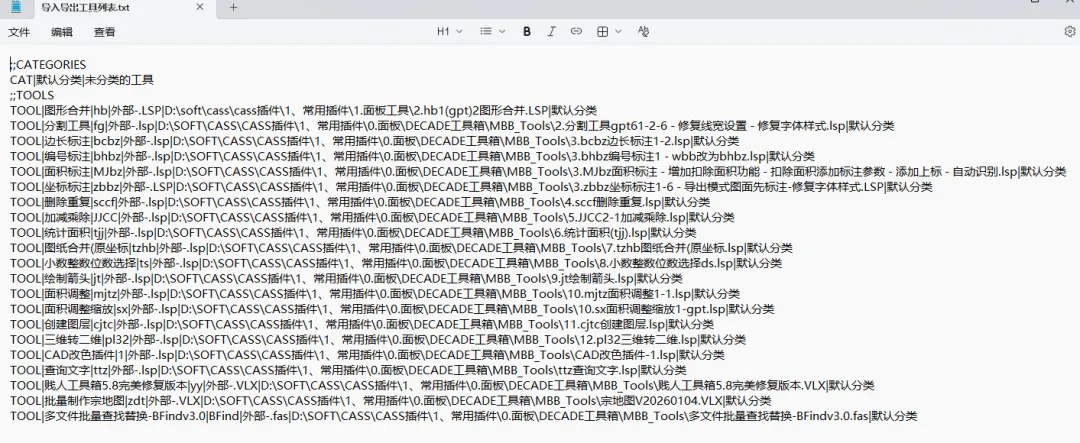Image resolution: width=1080 pixels, height=443 pixels.
Task: Open the 文件 menu
Action: click(19, 32)
